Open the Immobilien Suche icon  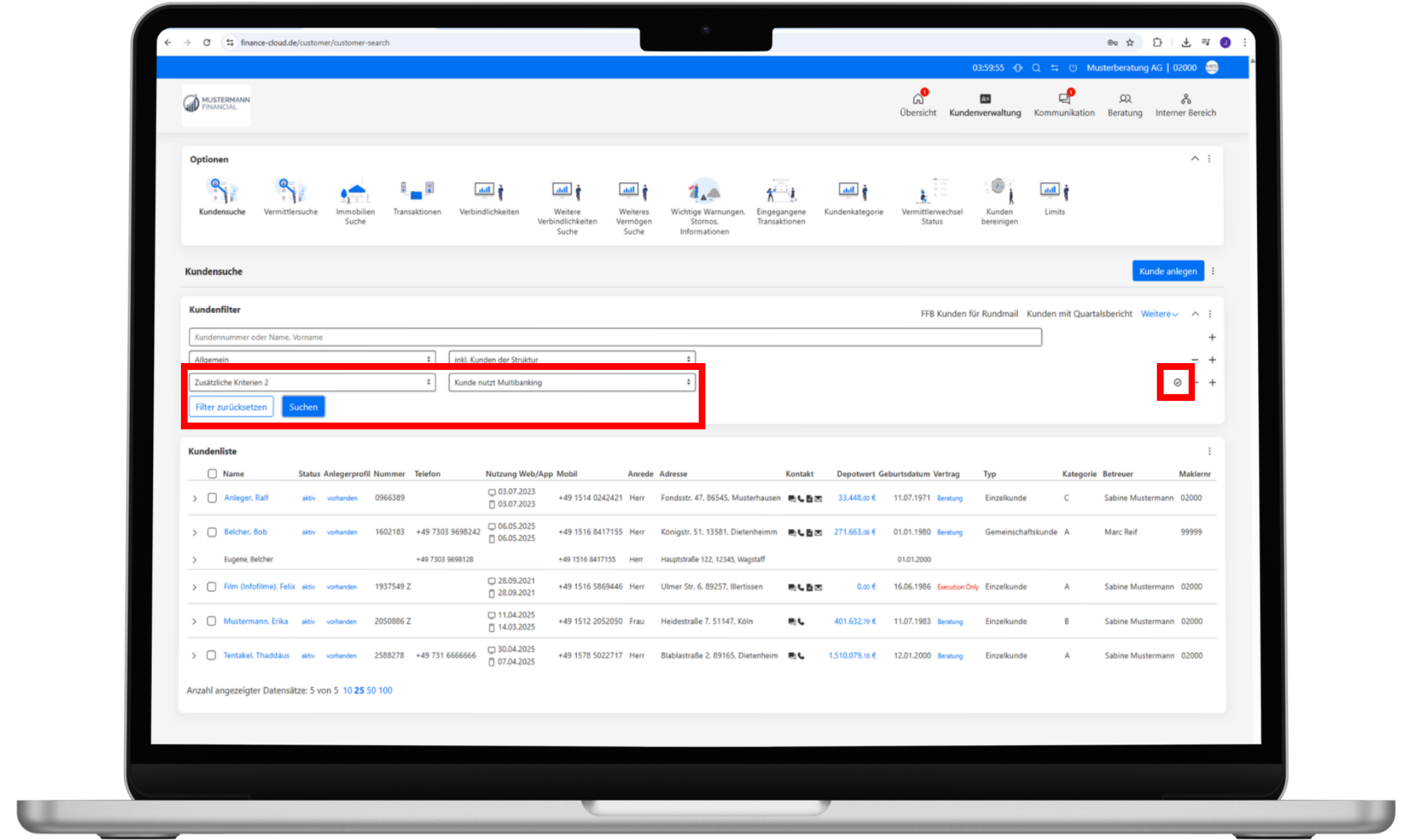coord(355,192)
